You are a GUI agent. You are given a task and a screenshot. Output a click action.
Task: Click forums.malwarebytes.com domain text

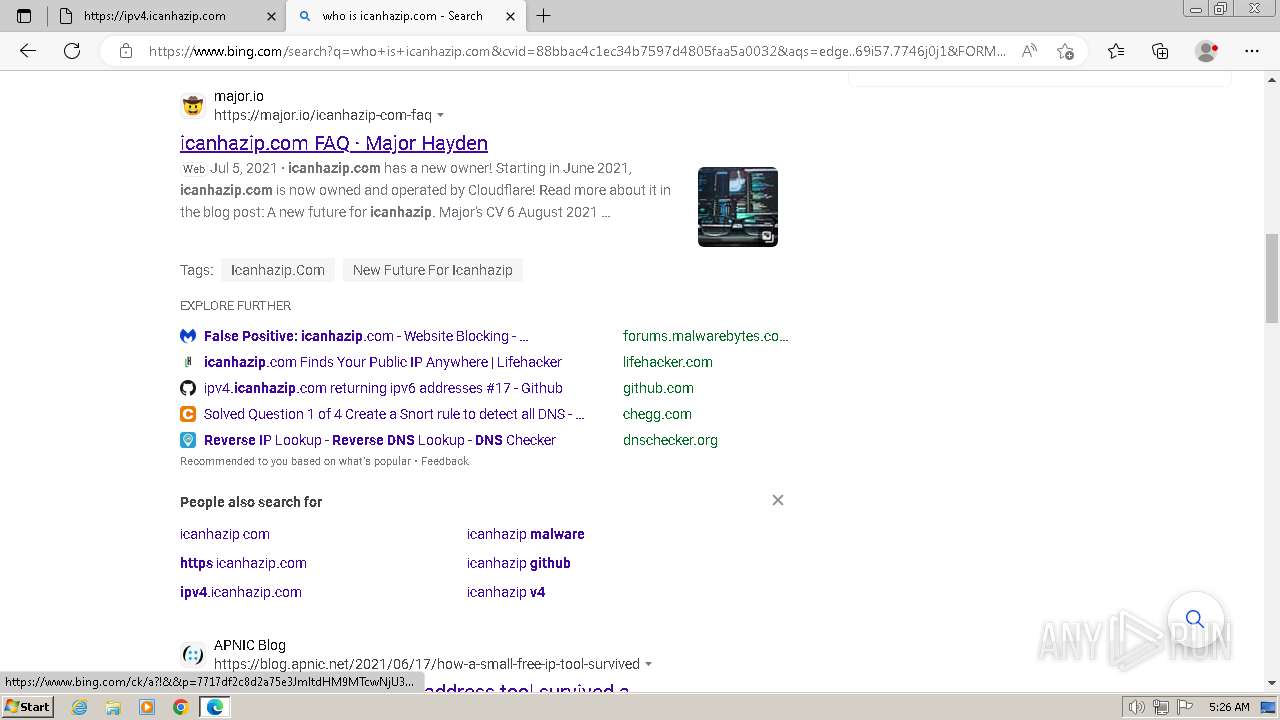coord(706,336)
